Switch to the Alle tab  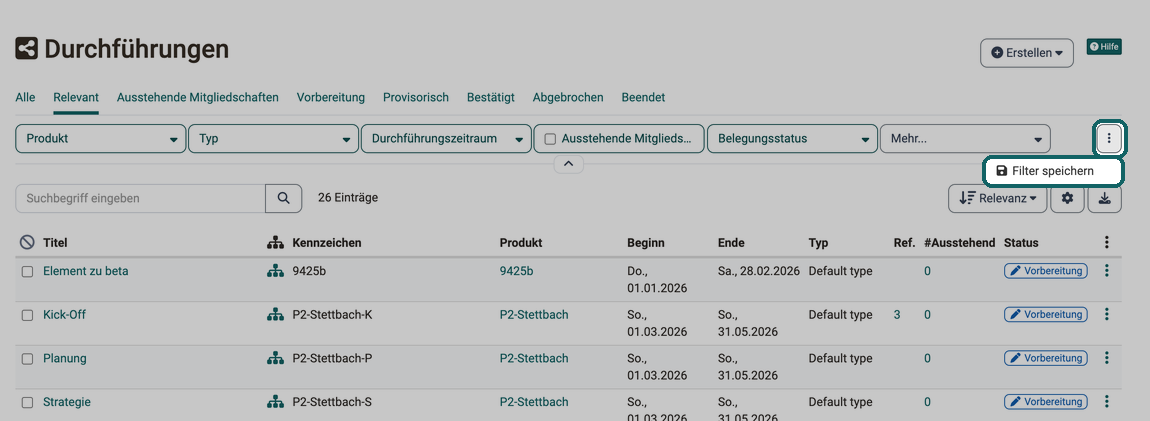click(25, 97)
